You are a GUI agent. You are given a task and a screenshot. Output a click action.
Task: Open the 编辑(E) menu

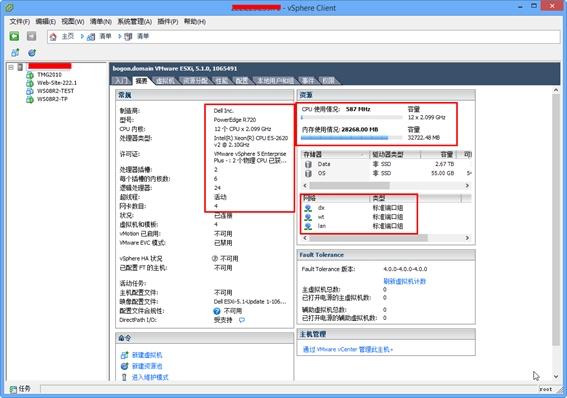click(x=46, y=22)
